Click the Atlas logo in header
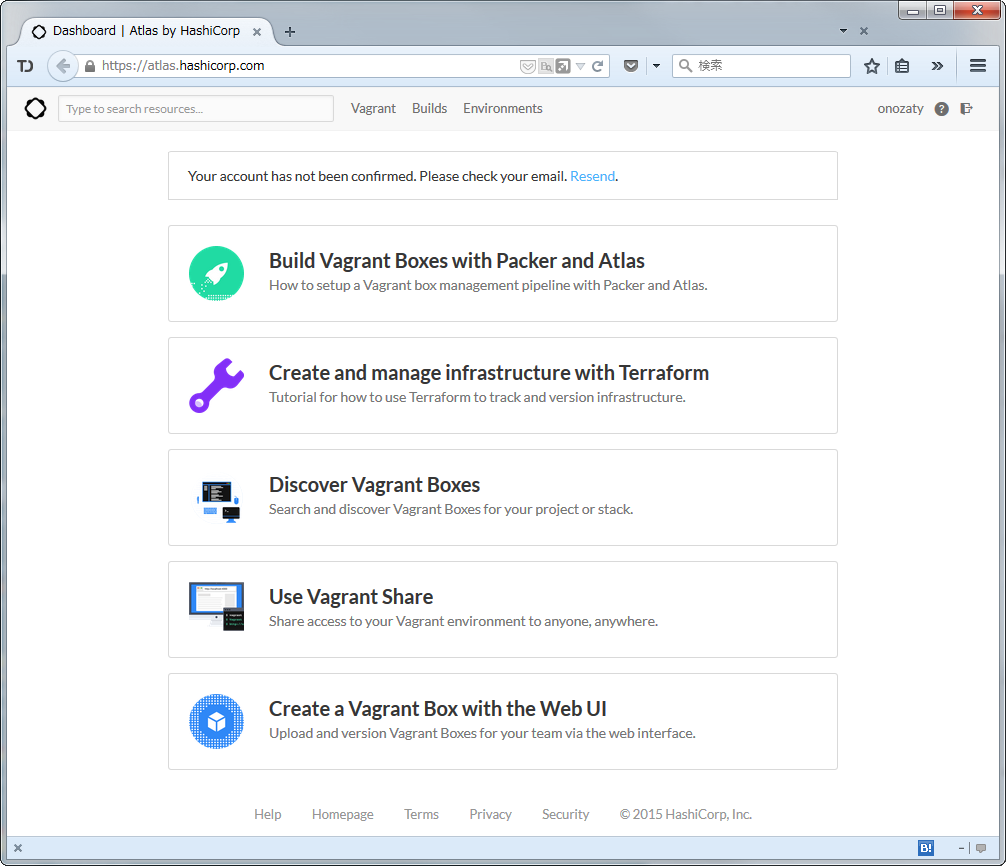 pos(35,108)
